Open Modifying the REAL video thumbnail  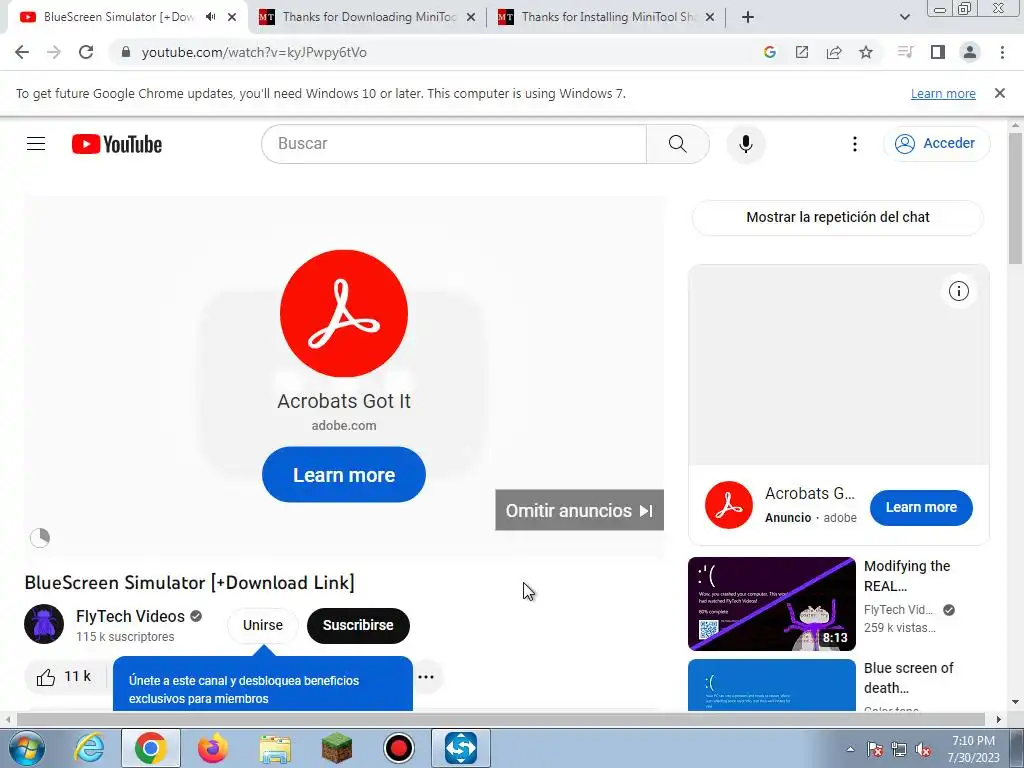771,604
